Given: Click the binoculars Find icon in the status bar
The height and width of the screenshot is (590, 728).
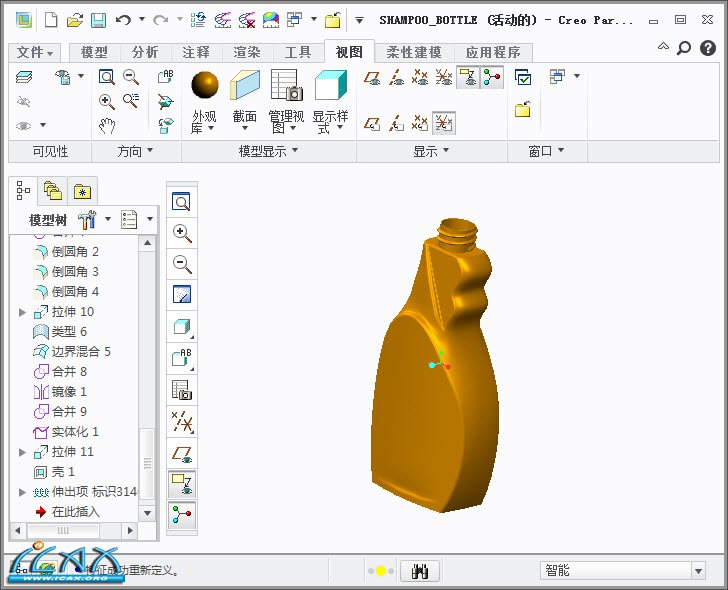Looking at the screenshot, I should pyautogui.click(x=421, y=571).
